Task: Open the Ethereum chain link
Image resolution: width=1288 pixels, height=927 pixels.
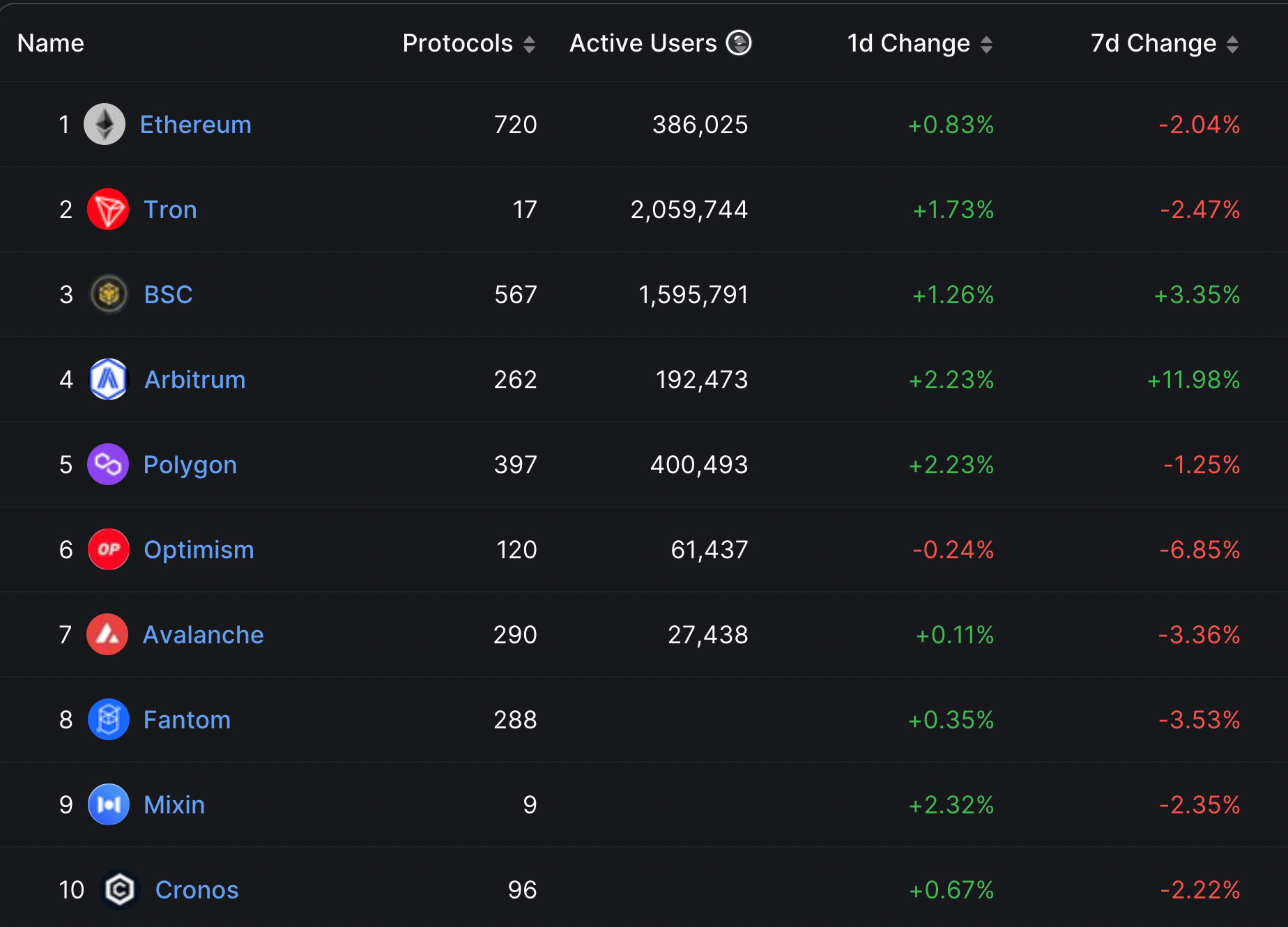Action: coord(196,125)
